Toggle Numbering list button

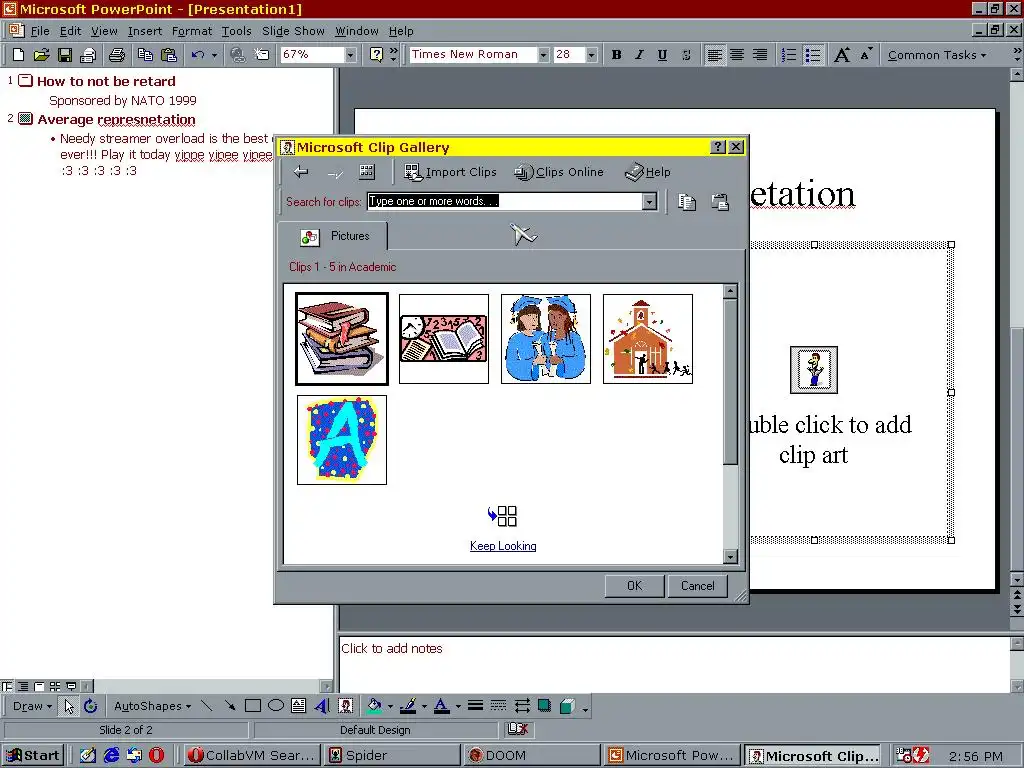pos(789,55)
